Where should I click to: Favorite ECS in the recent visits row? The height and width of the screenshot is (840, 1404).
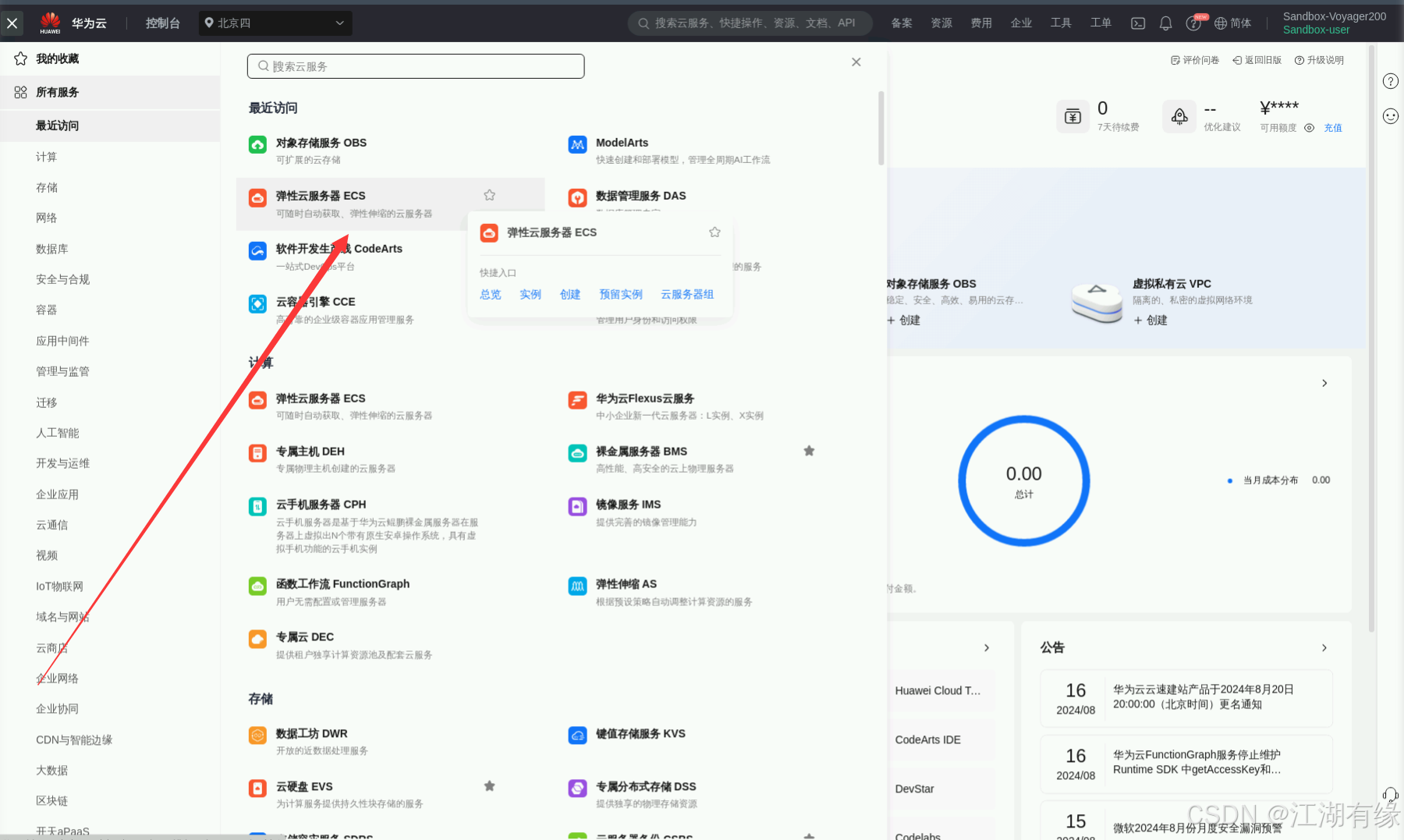pos(489,195)
